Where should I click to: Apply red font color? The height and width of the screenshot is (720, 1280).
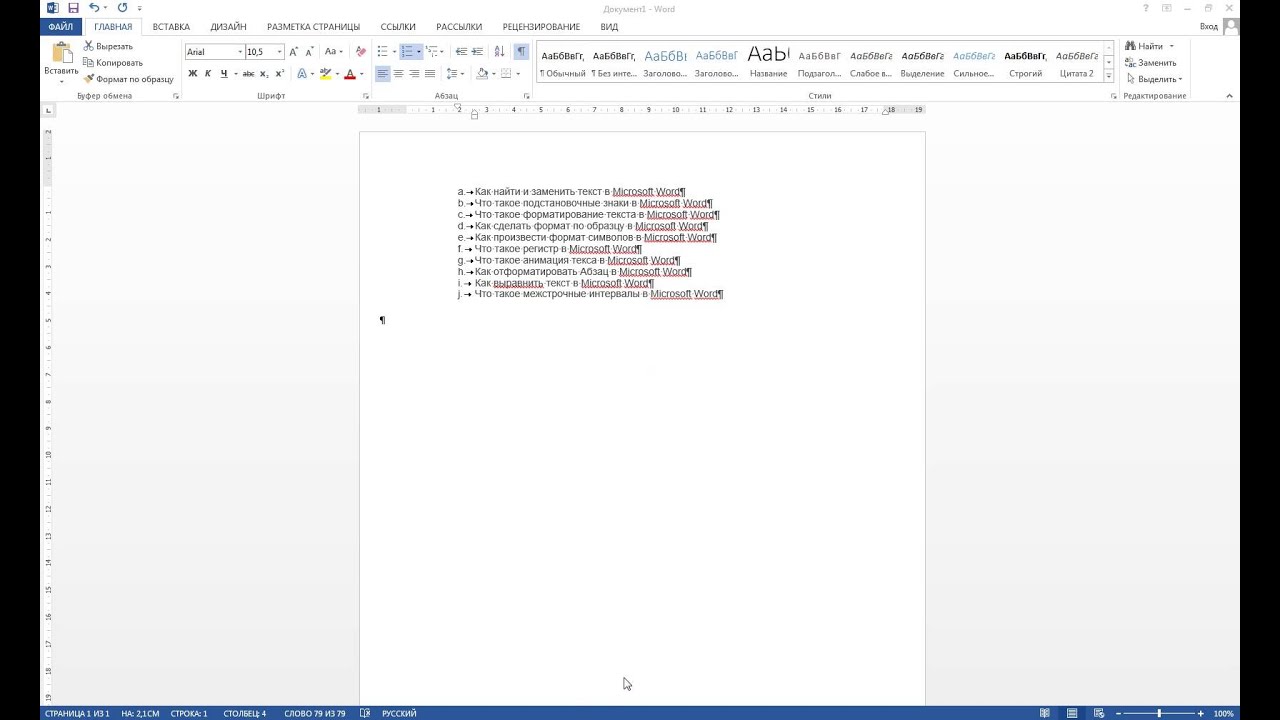[x=349, y=73]
